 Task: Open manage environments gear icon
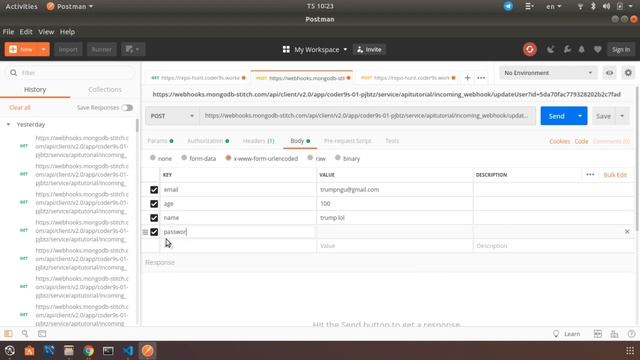(628, 73)
